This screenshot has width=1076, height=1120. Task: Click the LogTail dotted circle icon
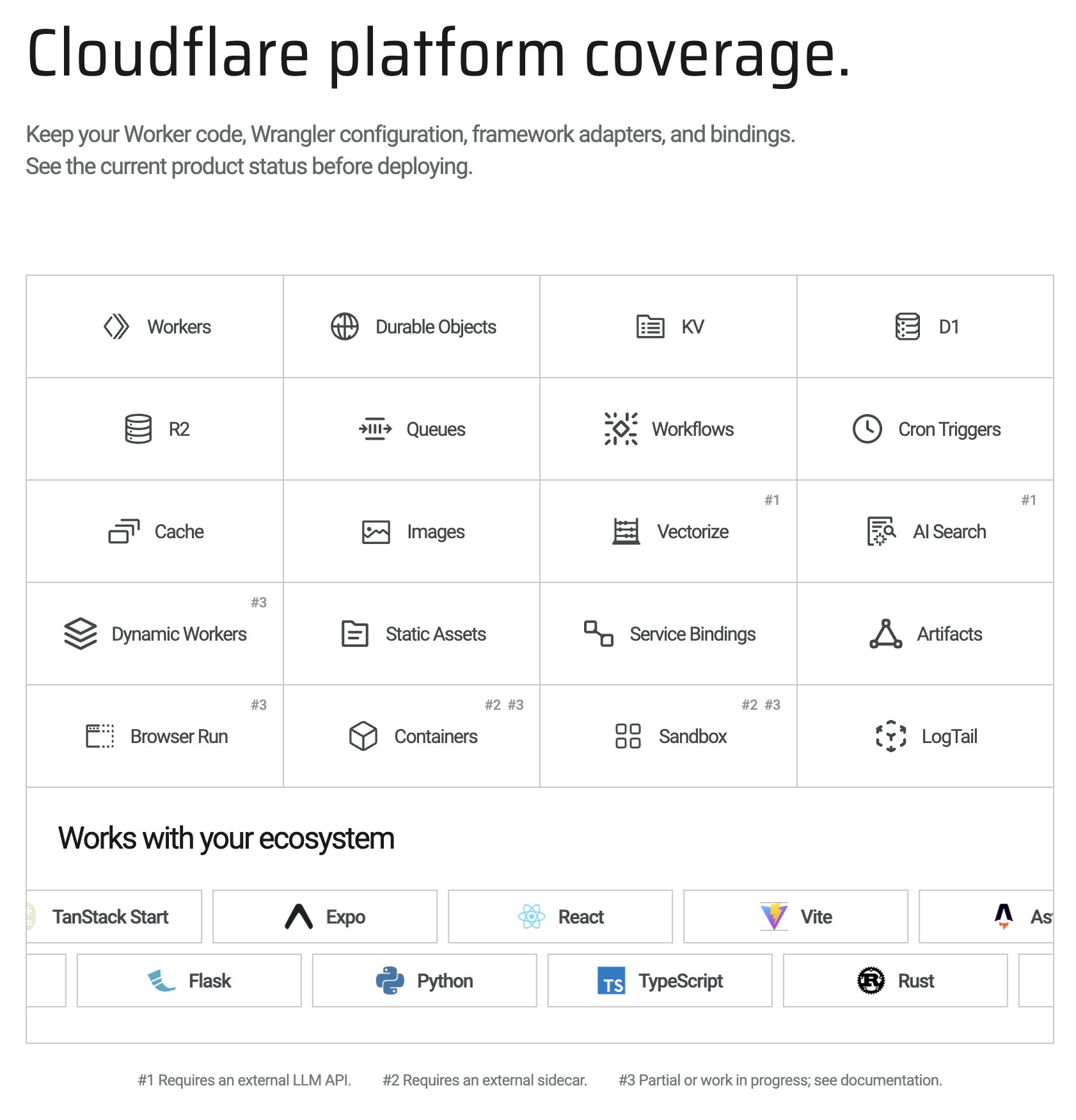[x=890, y=736]
